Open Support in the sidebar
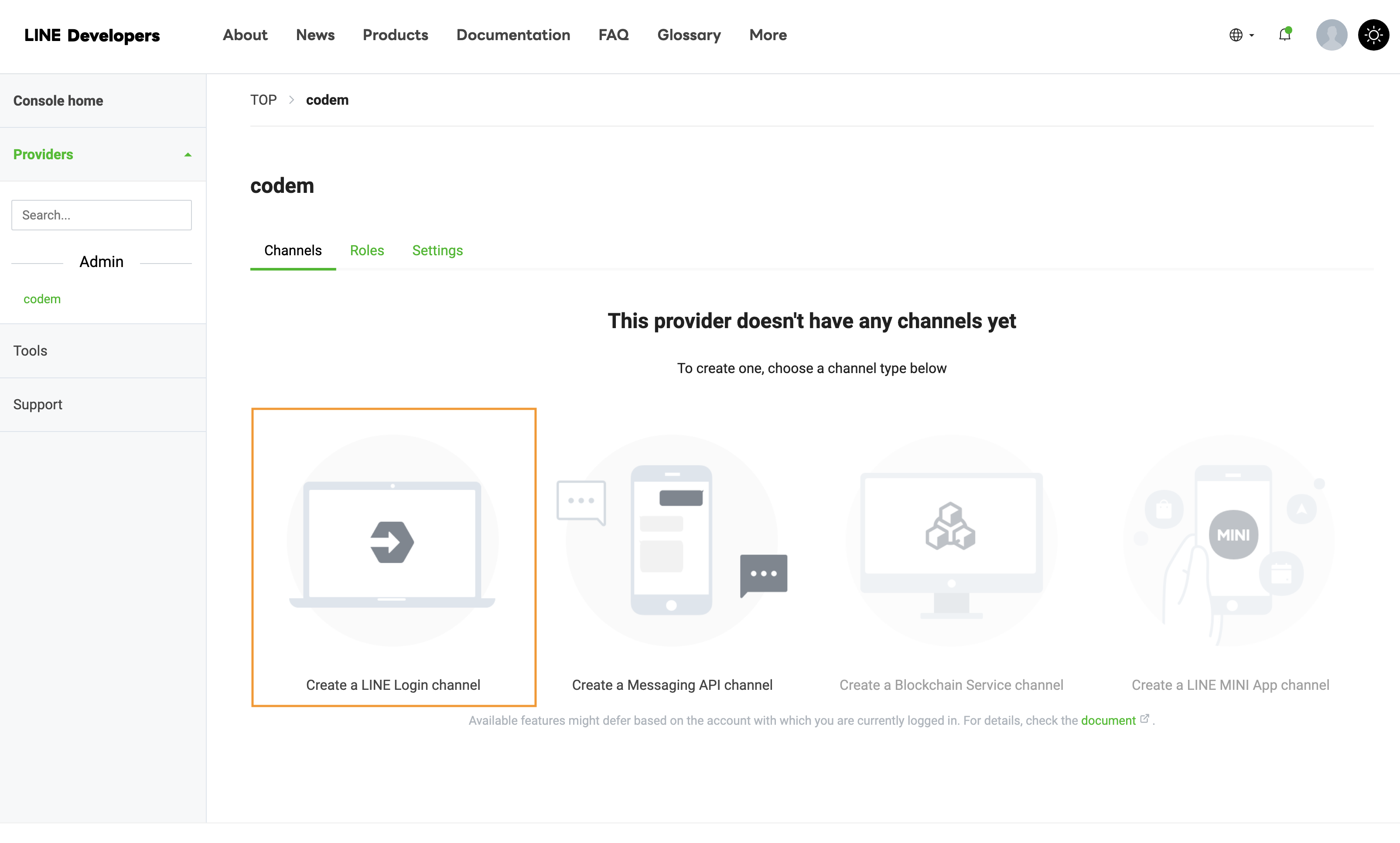 [38, 404]
